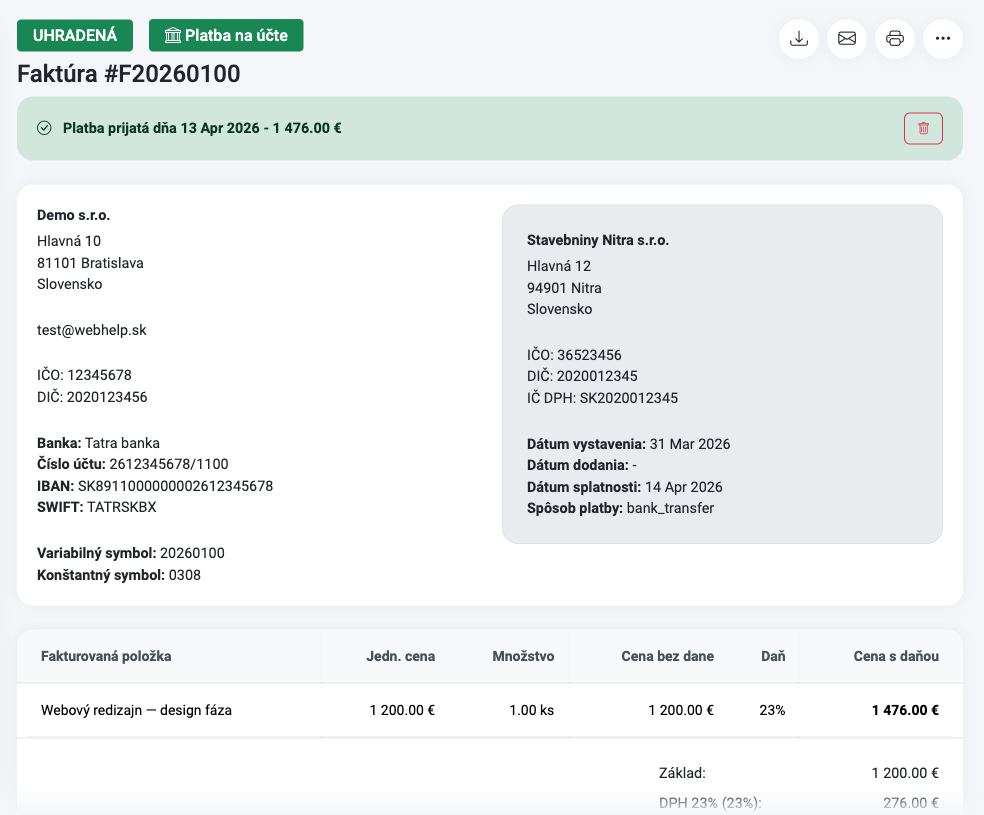Click the Množstvo column header
Viewport: 984px width, 815px height.
tap(523, 656)
